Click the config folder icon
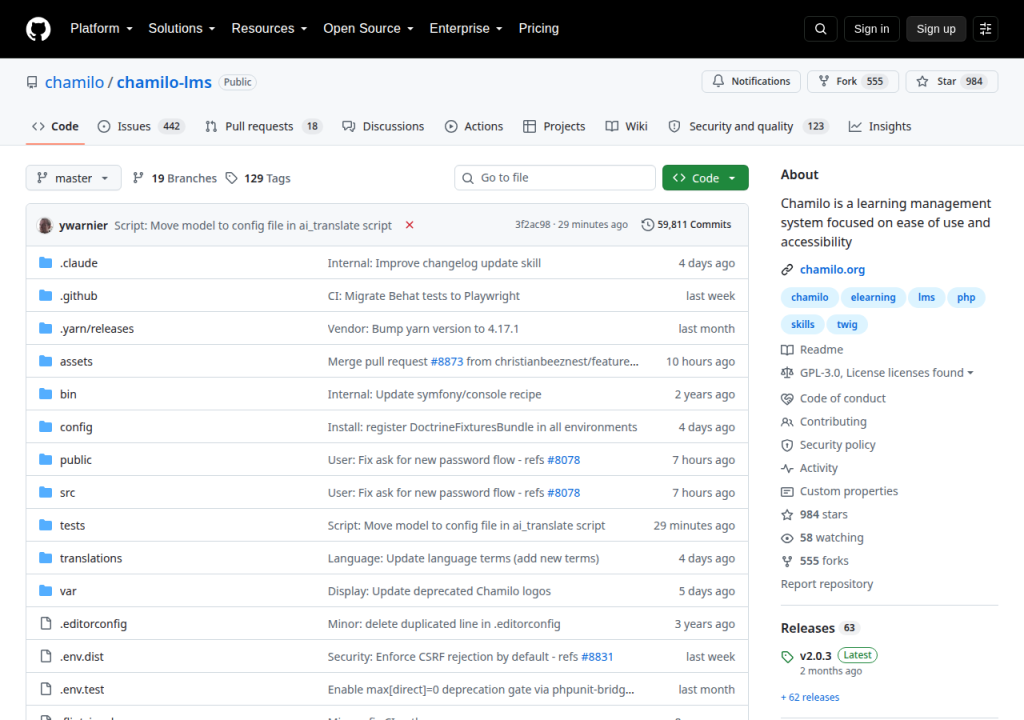This screenshot has height=720, width=1024. (45, 427)
